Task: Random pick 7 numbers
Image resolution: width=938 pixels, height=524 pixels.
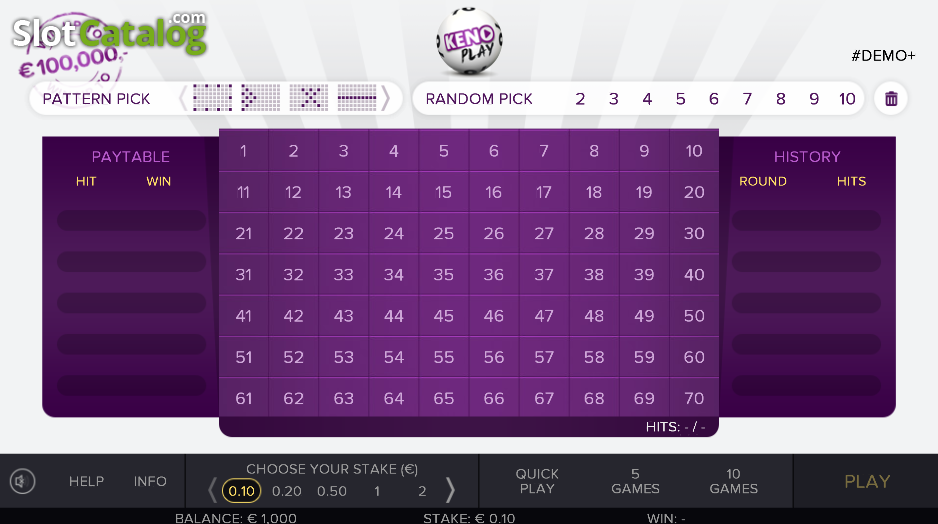Action: pyautogui.click(x=747, y=99)
